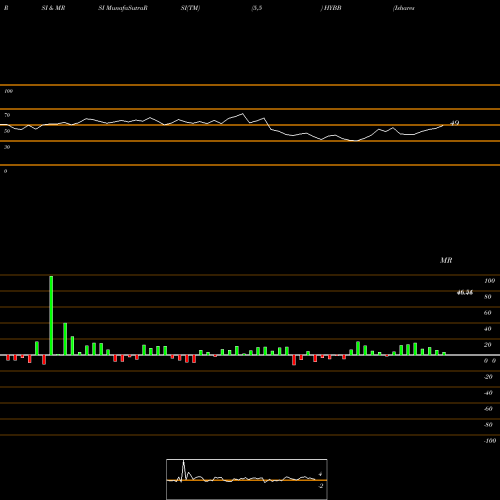The width and height of the screenshot is (500, 500).
Task: Click the MR axis label '-20'
Action: [488, 377]
